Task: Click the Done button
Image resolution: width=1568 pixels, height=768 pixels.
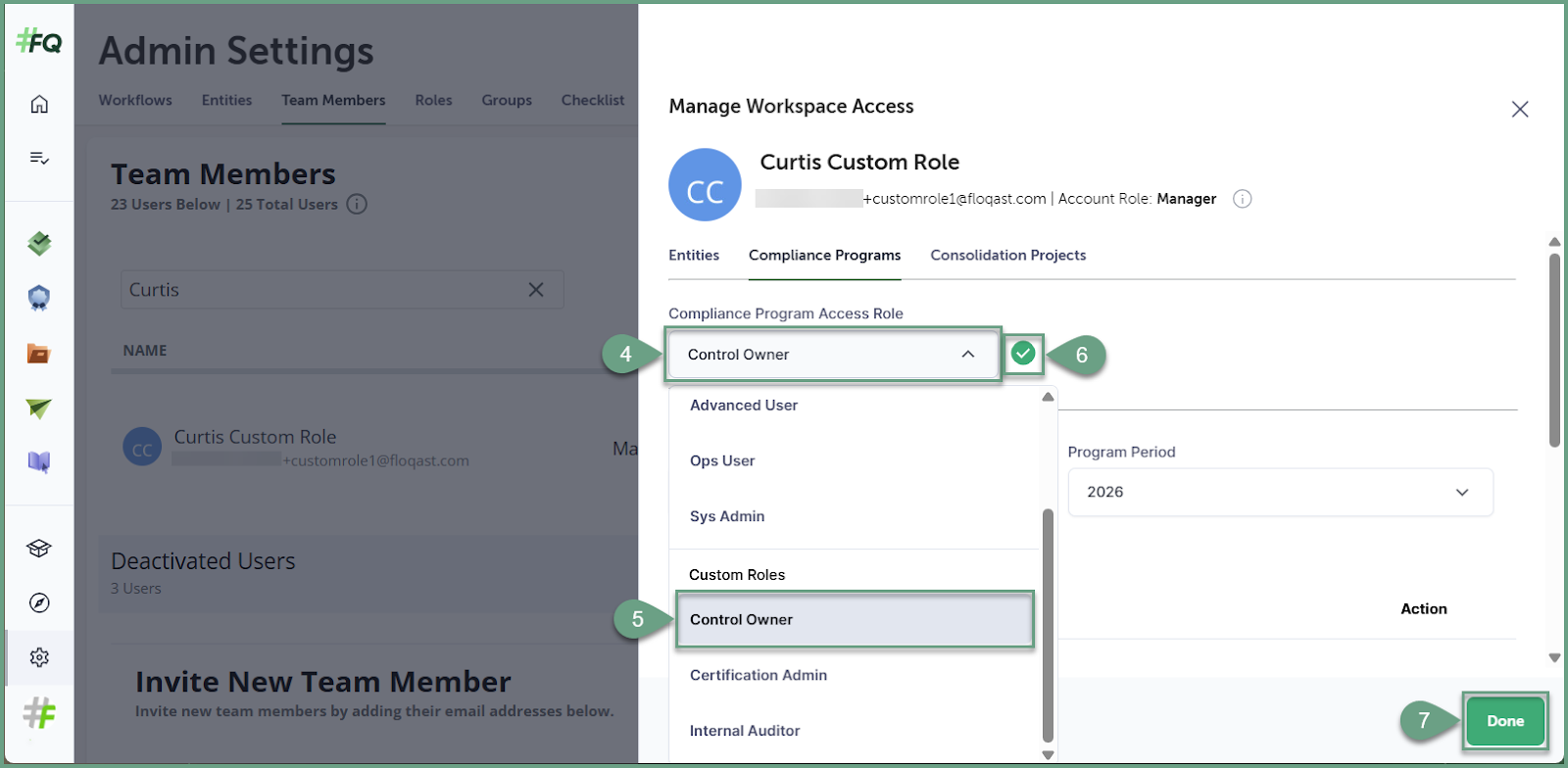Action: point(1504,721)
